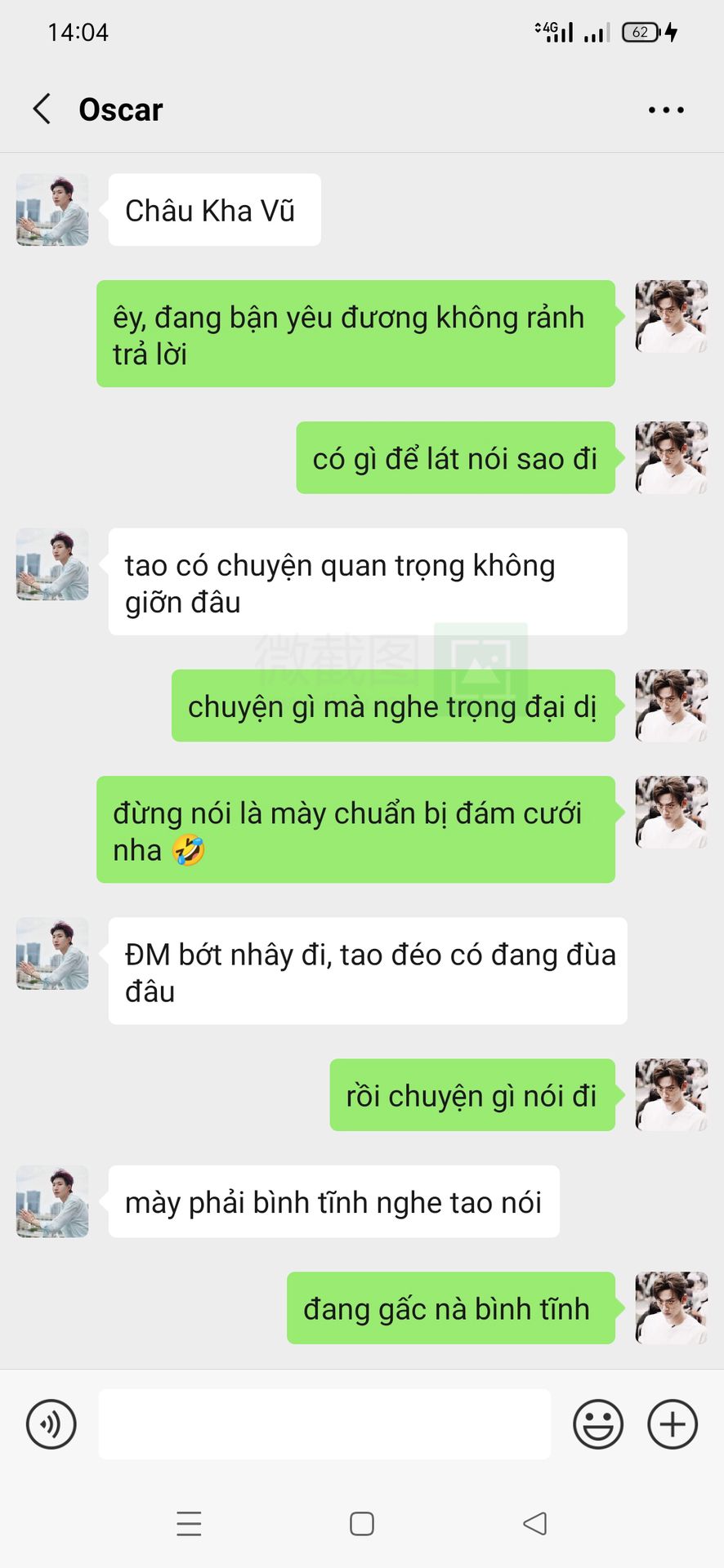The width and height of the screenshot is (724, 1568).
Task: Open the emoji sticker picker
Action: click(x=598, y=1424)
